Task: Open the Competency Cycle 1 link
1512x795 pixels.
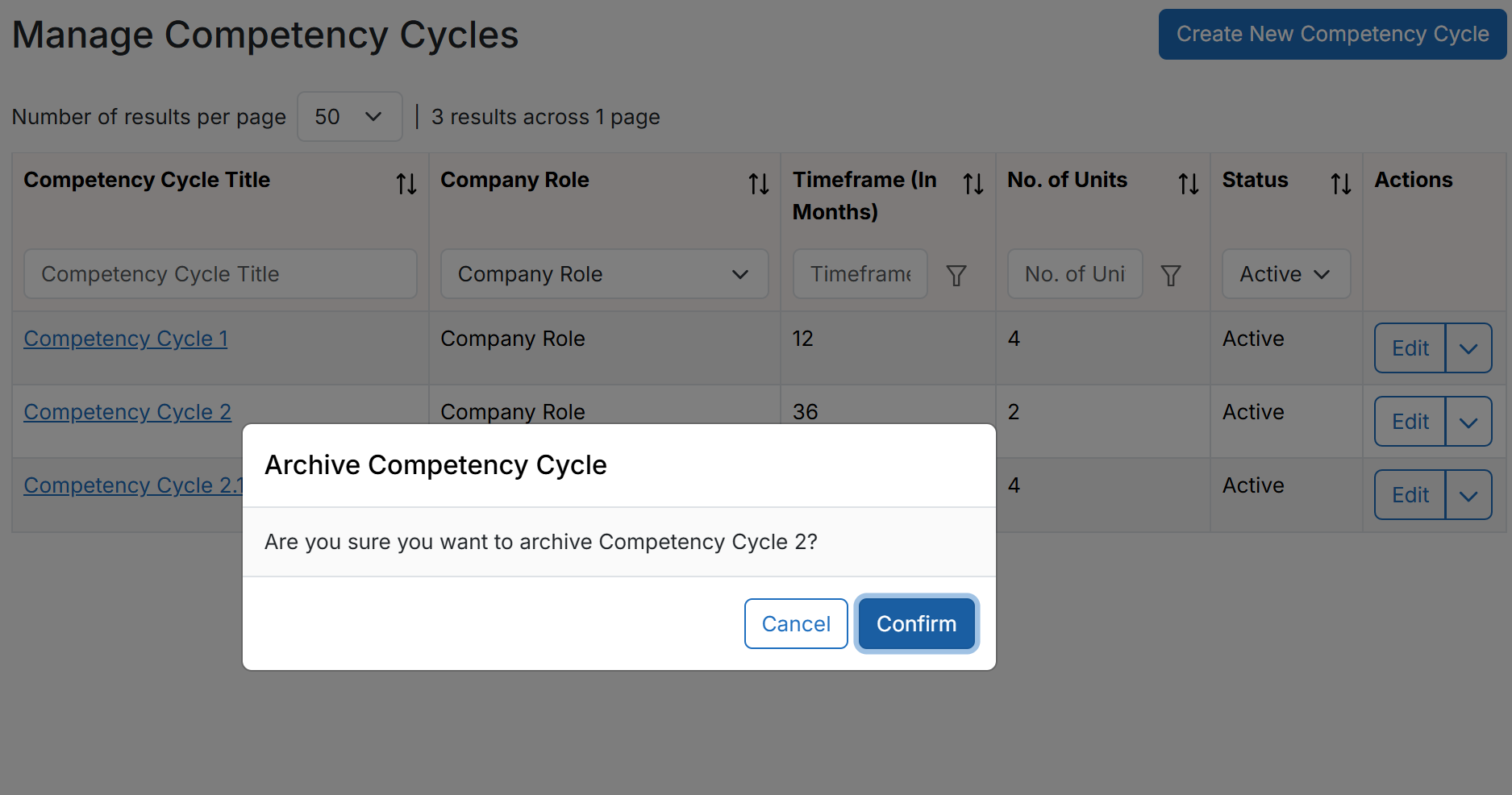Action: point(126,339)
